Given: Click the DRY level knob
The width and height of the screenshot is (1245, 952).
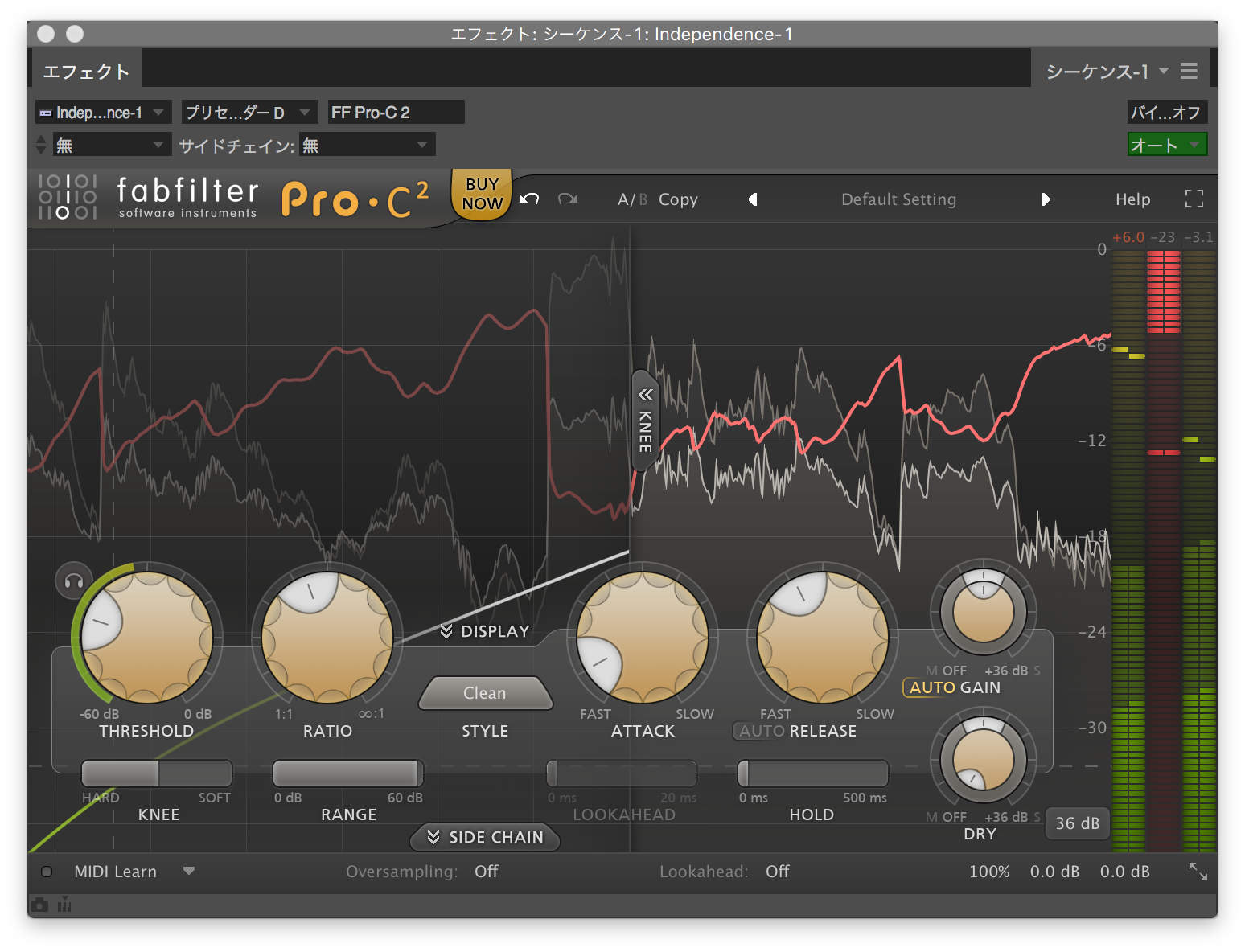Looking at the screenshot, I should (x=982, y=760).
